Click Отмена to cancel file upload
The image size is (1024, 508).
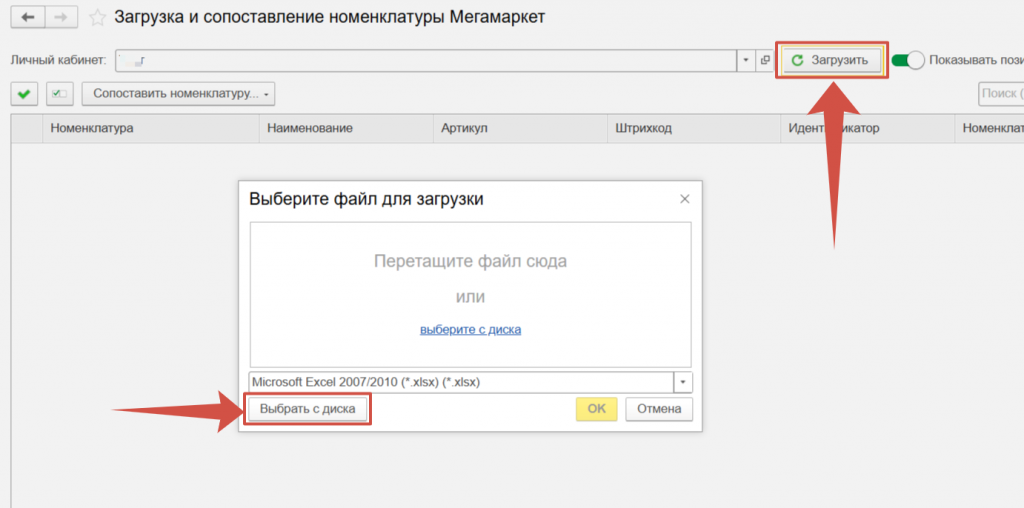659,409
